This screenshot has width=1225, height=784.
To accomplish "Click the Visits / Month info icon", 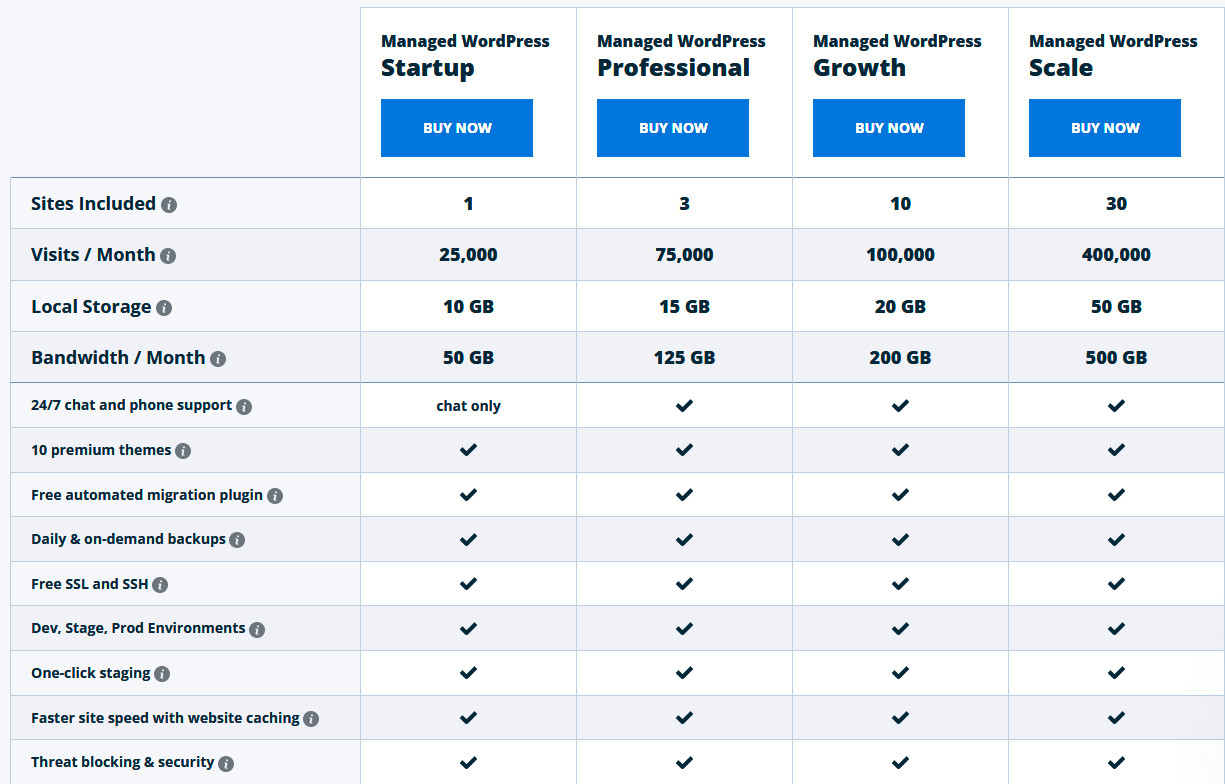I will [170, 255].
